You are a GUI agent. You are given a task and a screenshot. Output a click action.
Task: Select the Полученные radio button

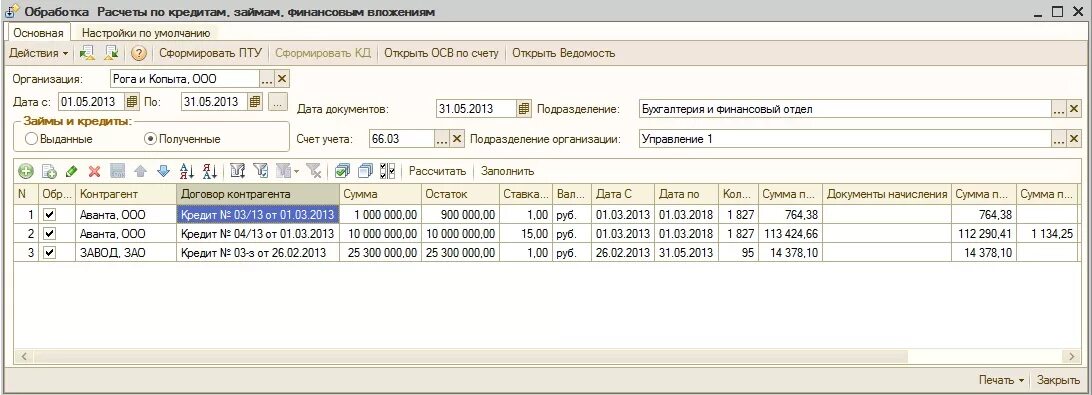[x=150, y=139]
